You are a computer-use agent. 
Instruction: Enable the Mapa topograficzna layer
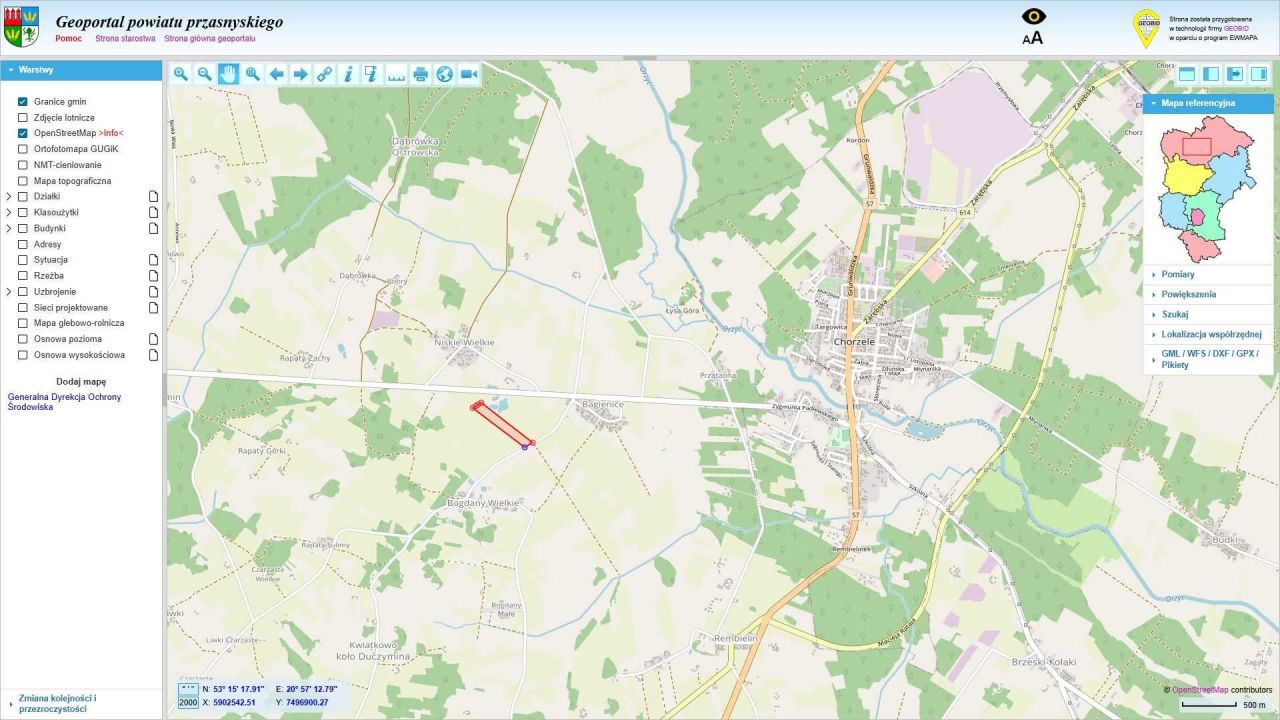click(23, 181)
